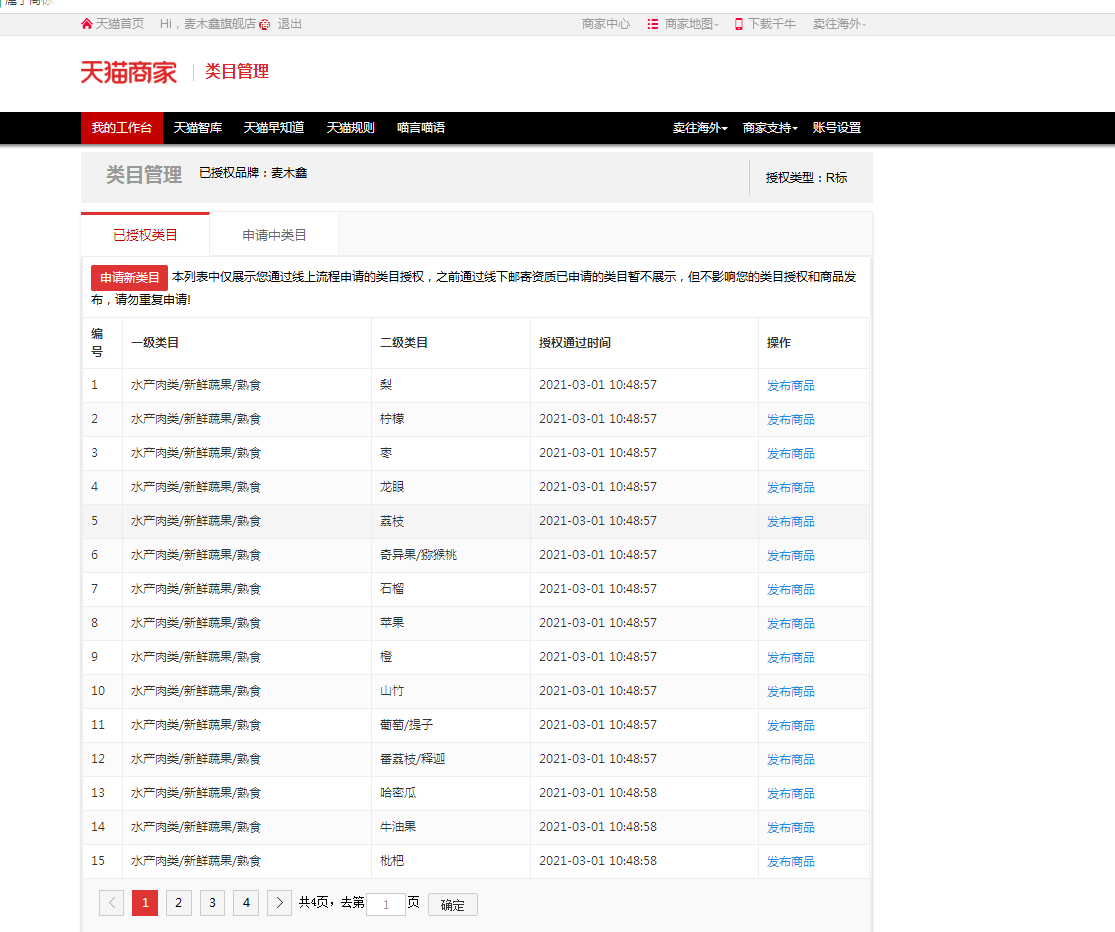Click 发布商品 for 龙眼 row
This screenshot has width=1115, height=932.
pos(791,488)
